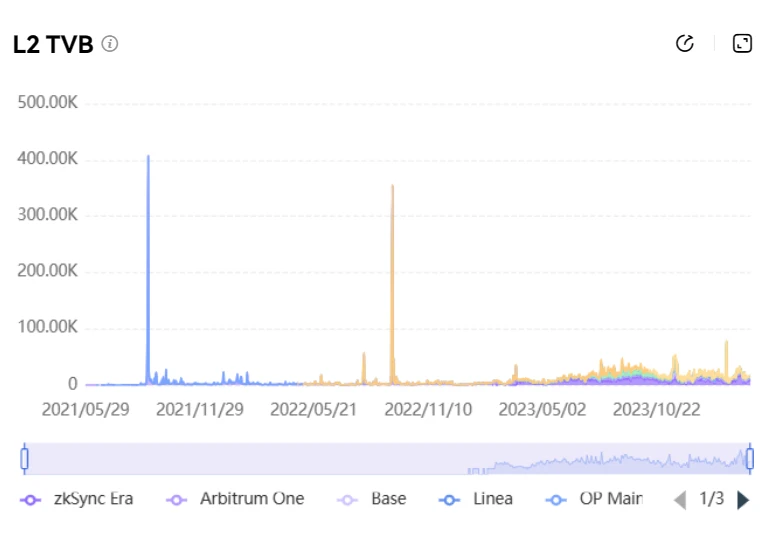This screenshot has height=537, width=763.
Task: Expand chart to fullscreen view
Action: pyautogui.click(x=742, y=43)
